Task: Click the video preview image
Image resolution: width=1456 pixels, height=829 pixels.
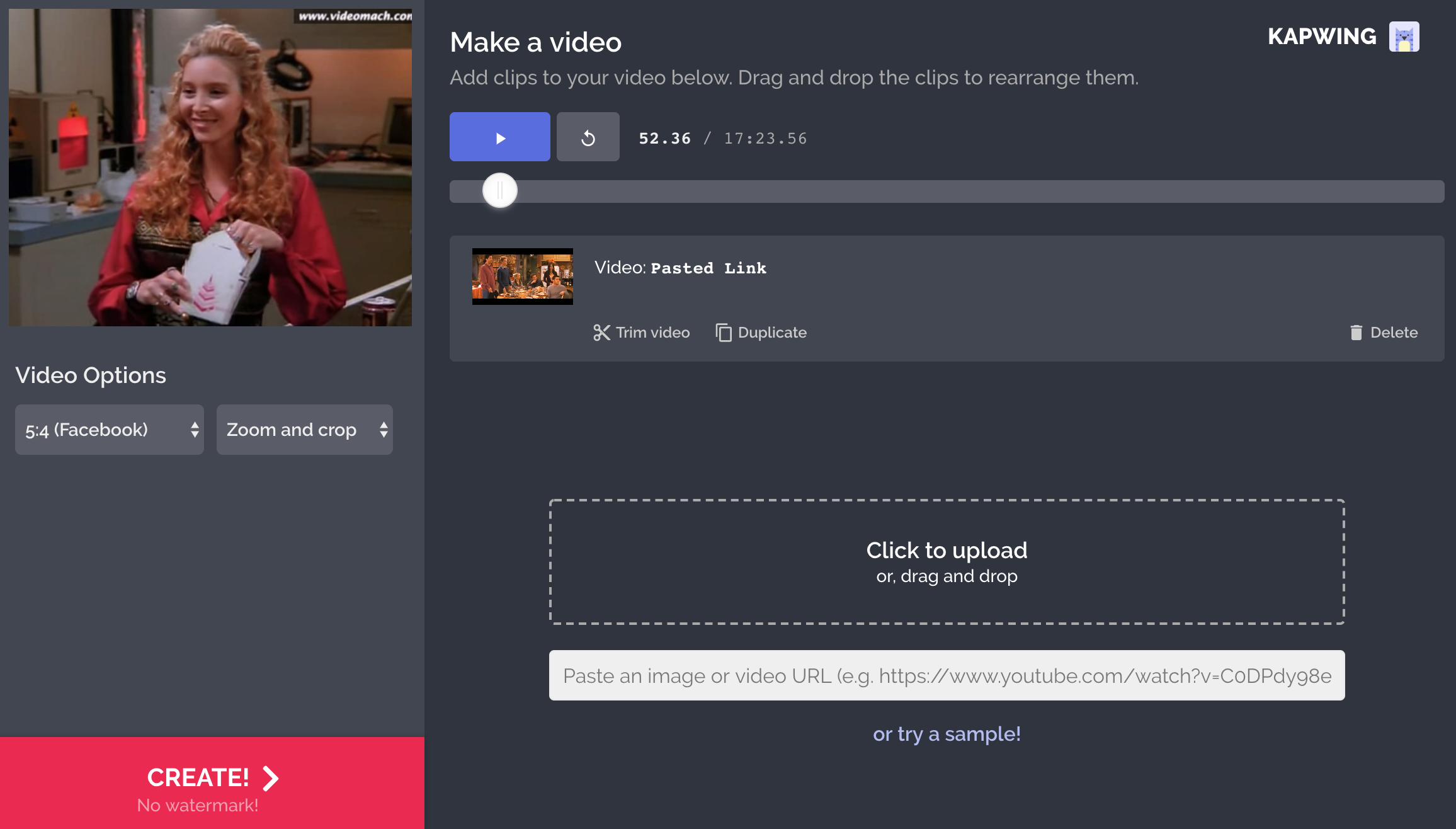Action: click(210, 168)
